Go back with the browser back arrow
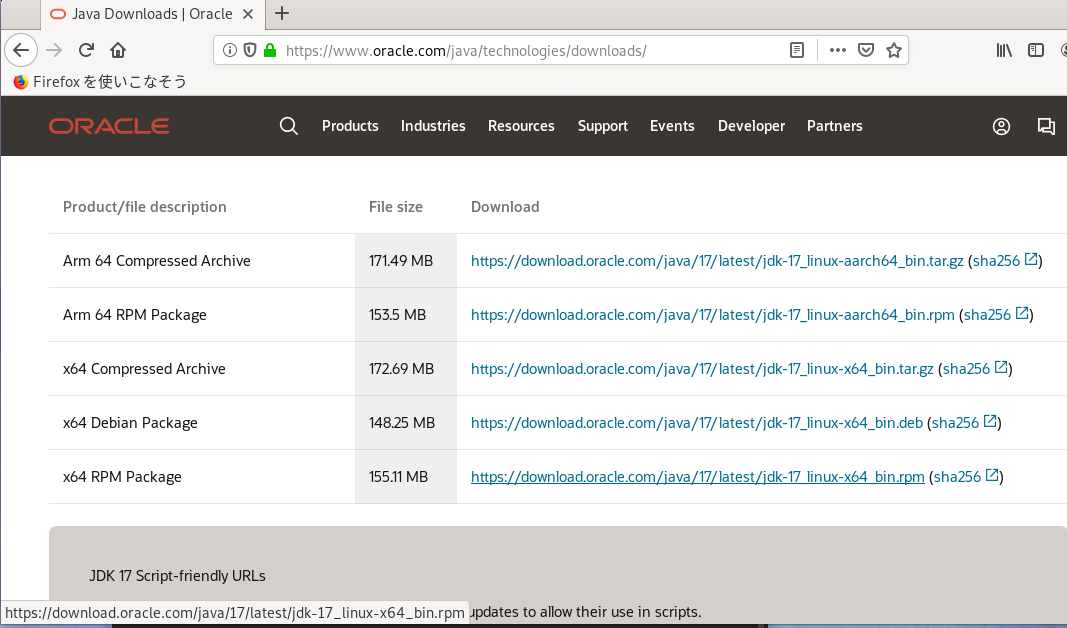This screenshot has height=628, width=1067. pos(21,50)
